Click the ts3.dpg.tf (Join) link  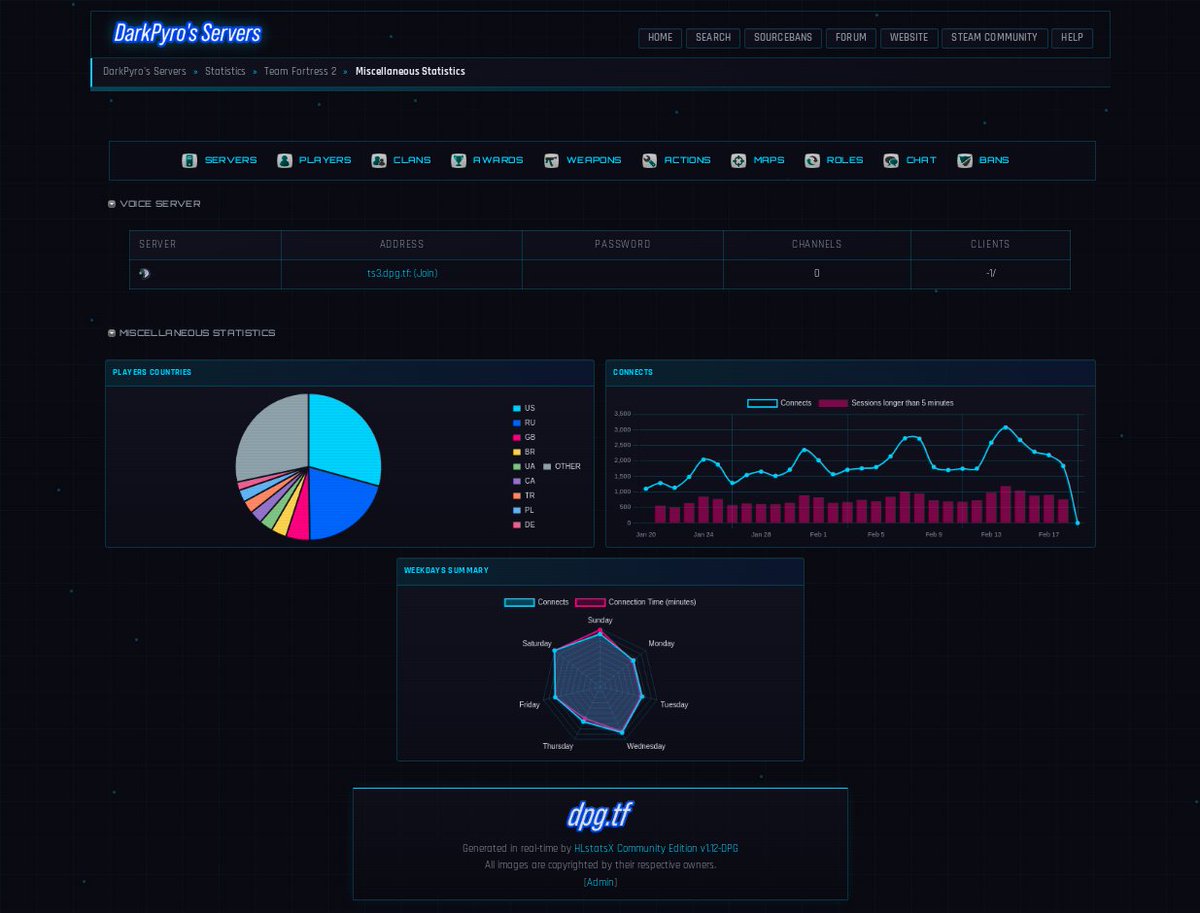(402, 273)
